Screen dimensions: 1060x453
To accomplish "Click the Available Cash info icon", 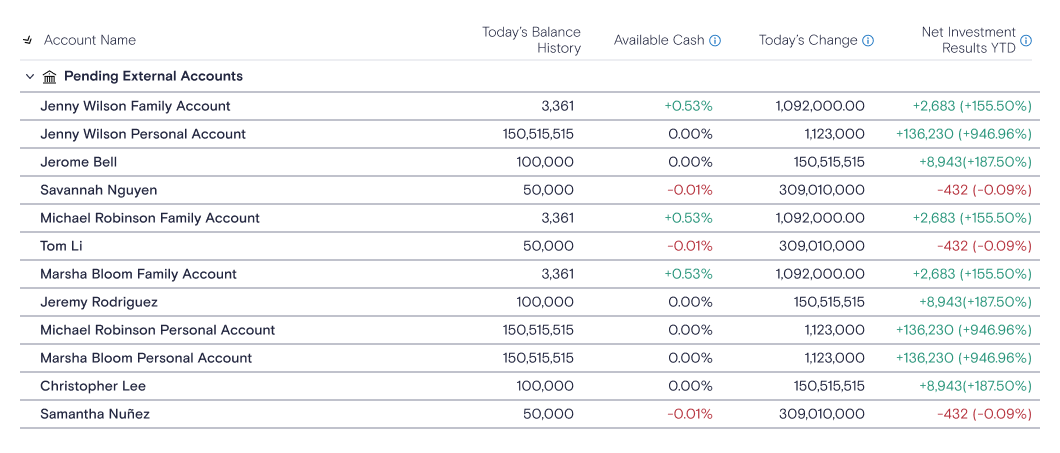I will click(715, 41).
